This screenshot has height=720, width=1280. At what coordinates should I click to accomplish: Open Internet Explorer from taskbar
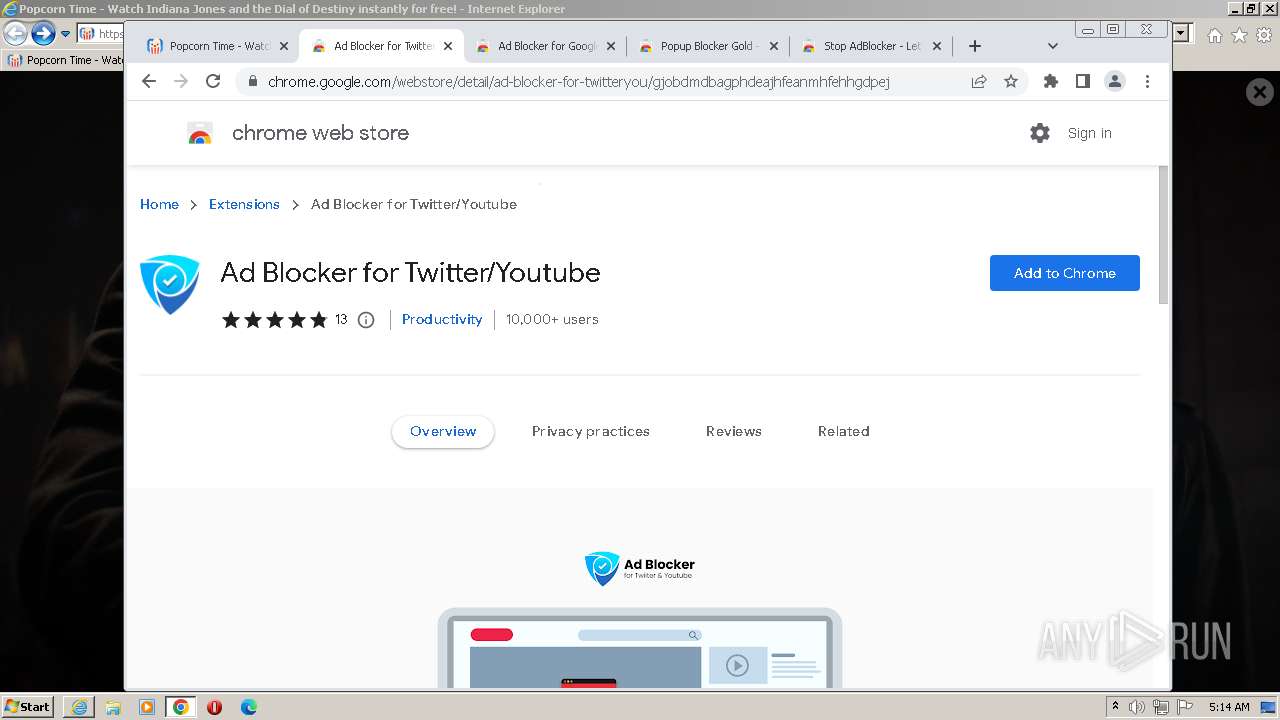79,707
